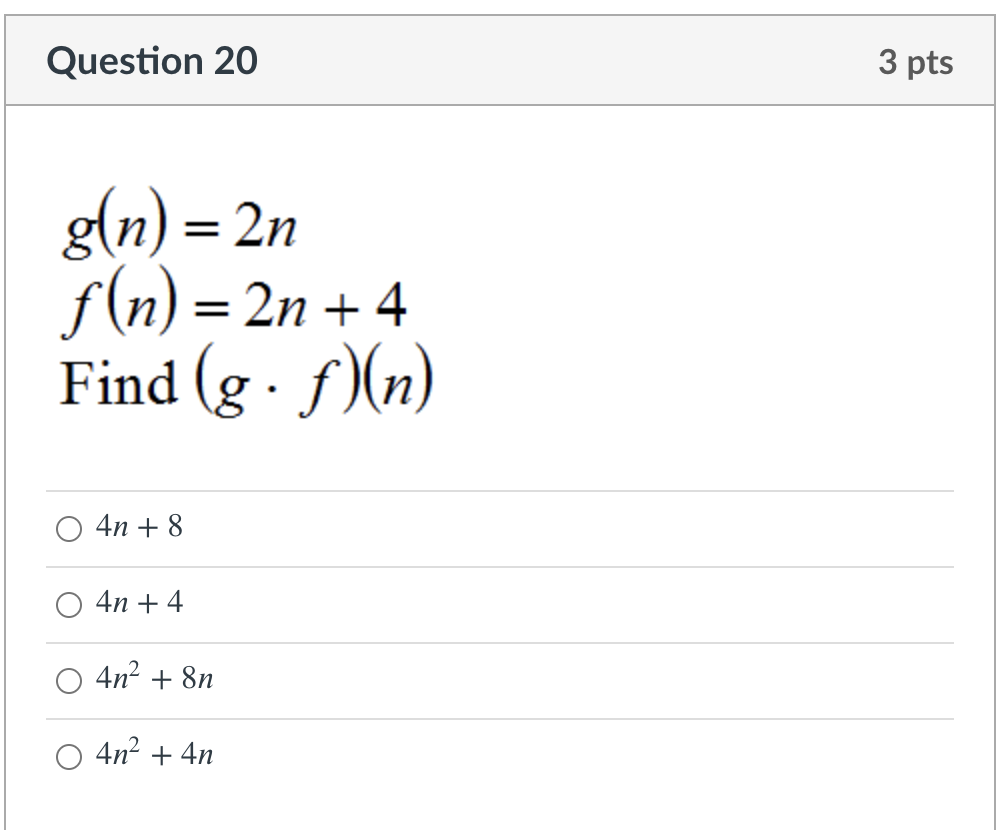
Task: Click the divider above the first answer option
Action: [500, 490]
